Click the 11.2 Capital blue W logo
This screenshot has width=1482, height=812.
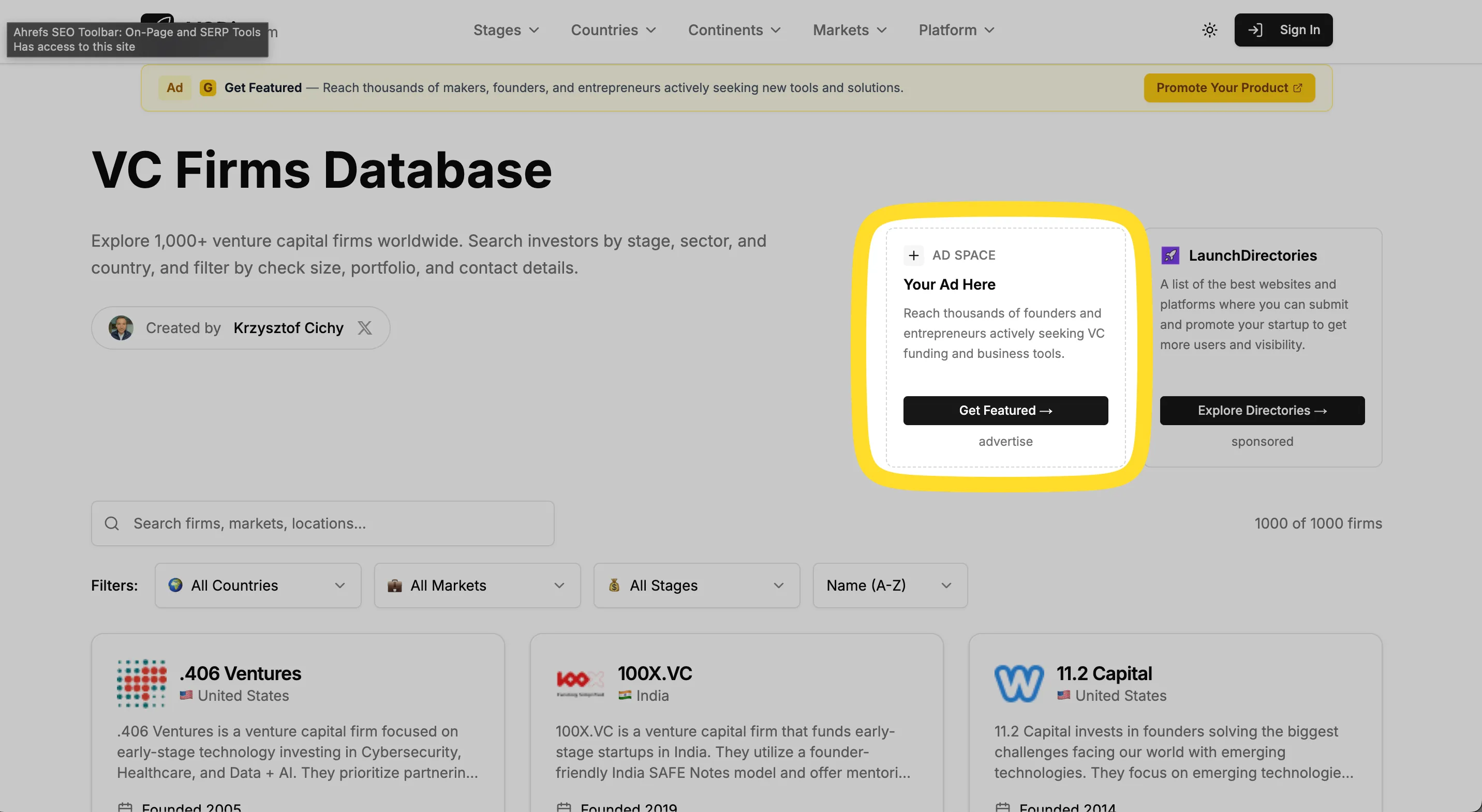point(1018,683)
